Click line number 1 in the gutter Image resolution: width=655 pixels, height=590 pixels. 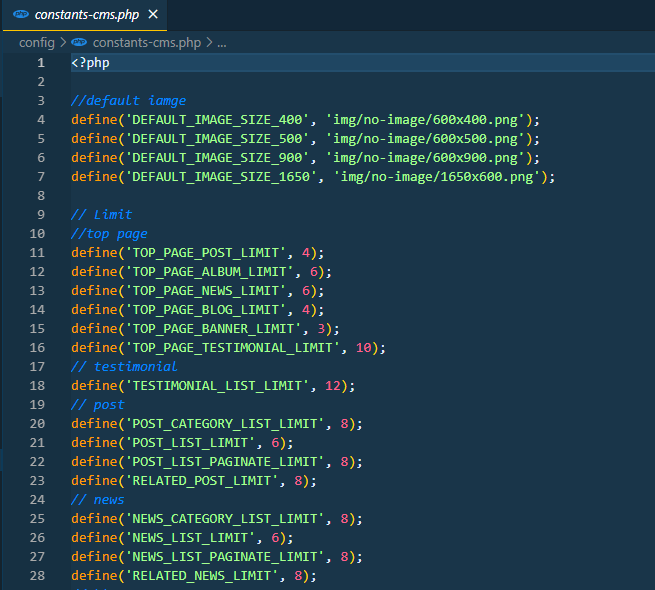point(41,63)
